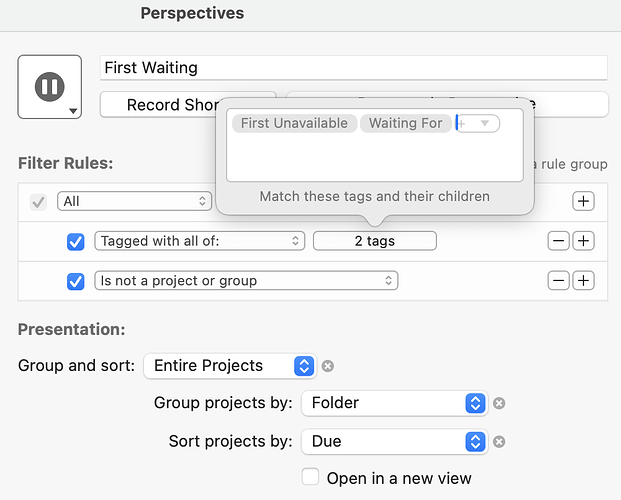Add a rule to the All group
The height and width of the screenshot is (500, 621).
tap(583, 201)
